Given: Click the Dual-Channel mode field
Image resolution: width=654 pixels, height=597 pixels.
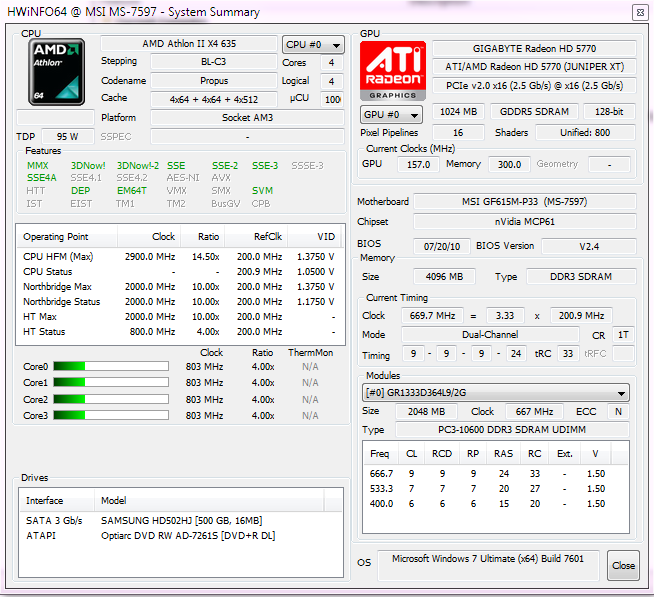Looking at the screenshot, I should (x=490, y=335).
